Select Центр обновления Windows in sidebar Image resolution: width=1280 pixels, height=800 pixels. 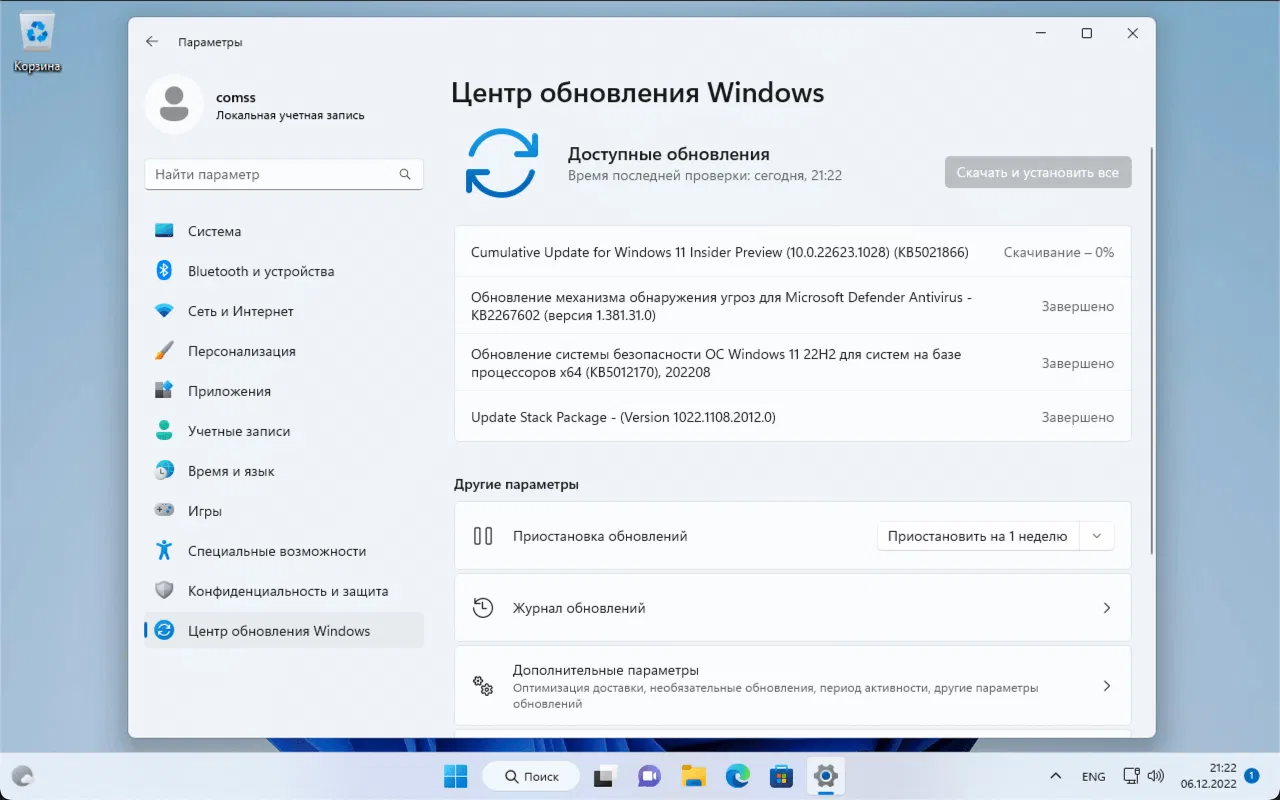[284, 631]
